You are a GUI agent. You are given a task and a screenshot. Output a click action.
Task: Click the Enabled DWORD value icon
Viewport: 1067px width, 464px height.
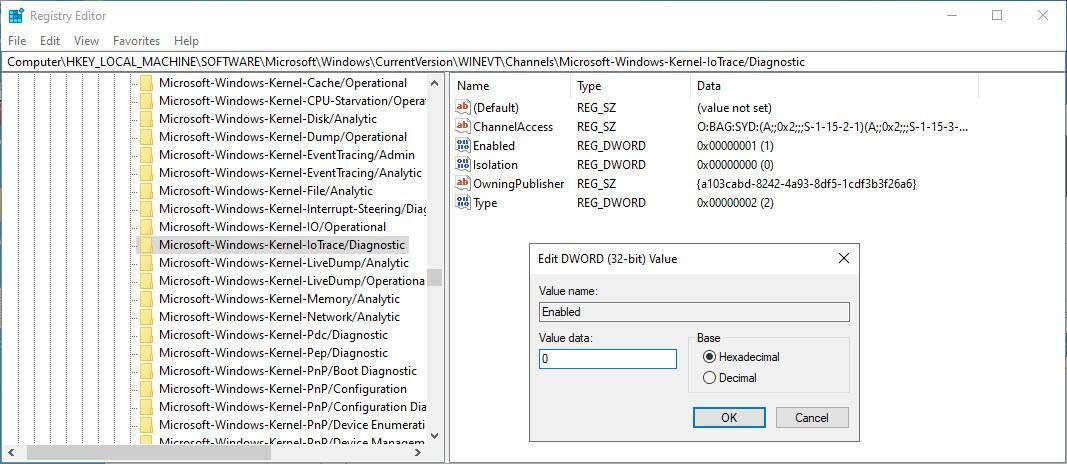pyautogui.click(x=462, y=146)
